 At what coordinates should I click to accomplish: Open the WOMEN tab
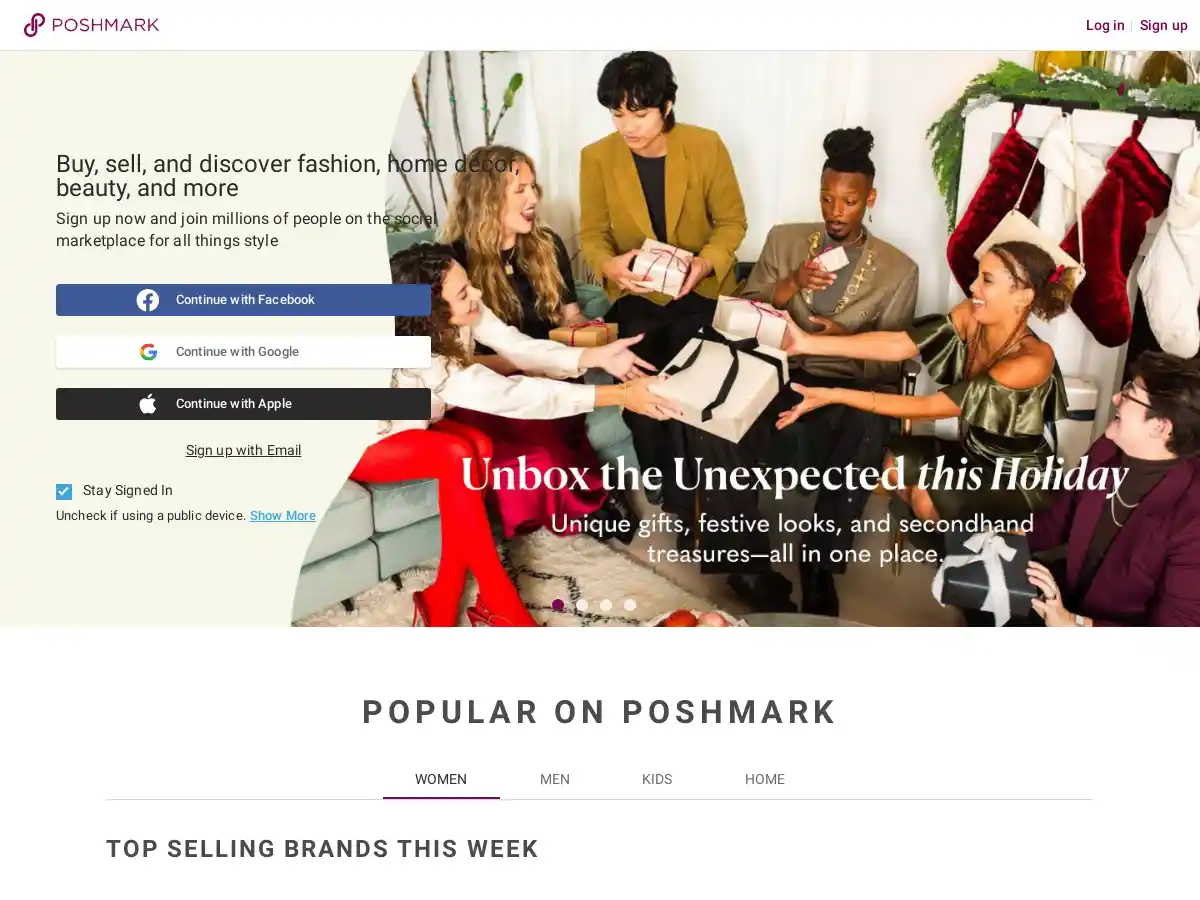(441, 779)
